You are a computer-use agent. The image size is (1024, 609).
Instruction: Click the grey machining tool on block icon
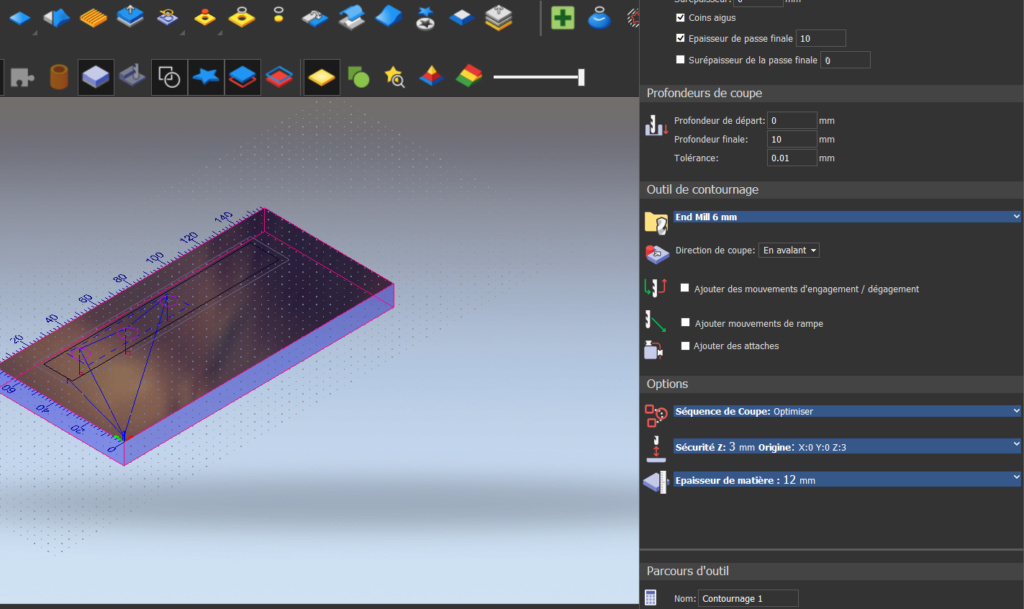[x=132, y=76]
